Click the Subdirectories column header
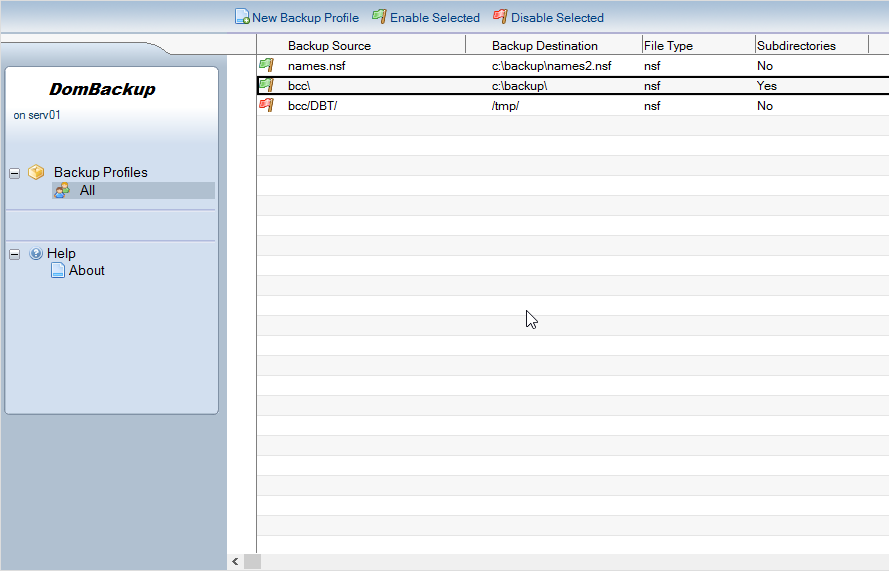889x571 pixels. [x=796, y=46]
